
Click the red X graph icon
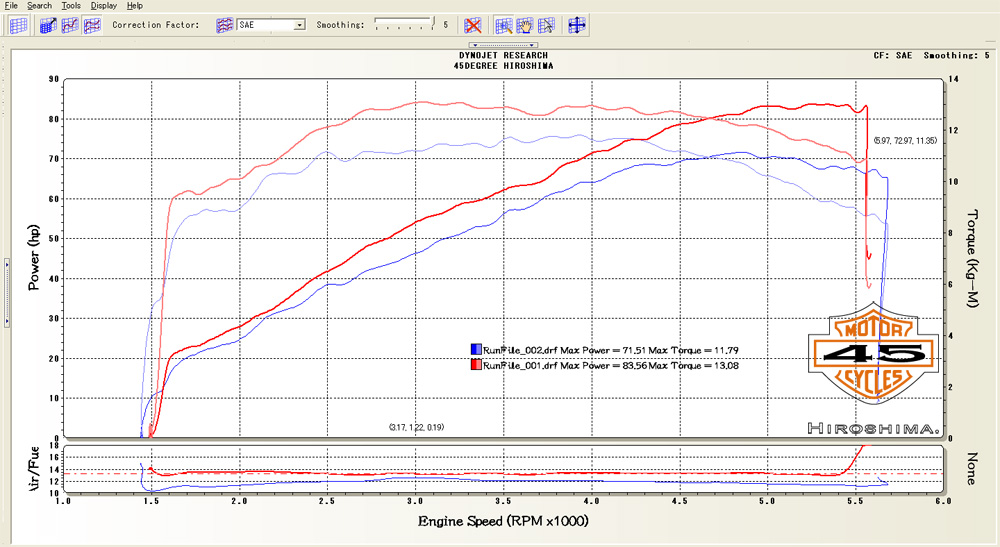pyautogui.click(x=474, y=25)
